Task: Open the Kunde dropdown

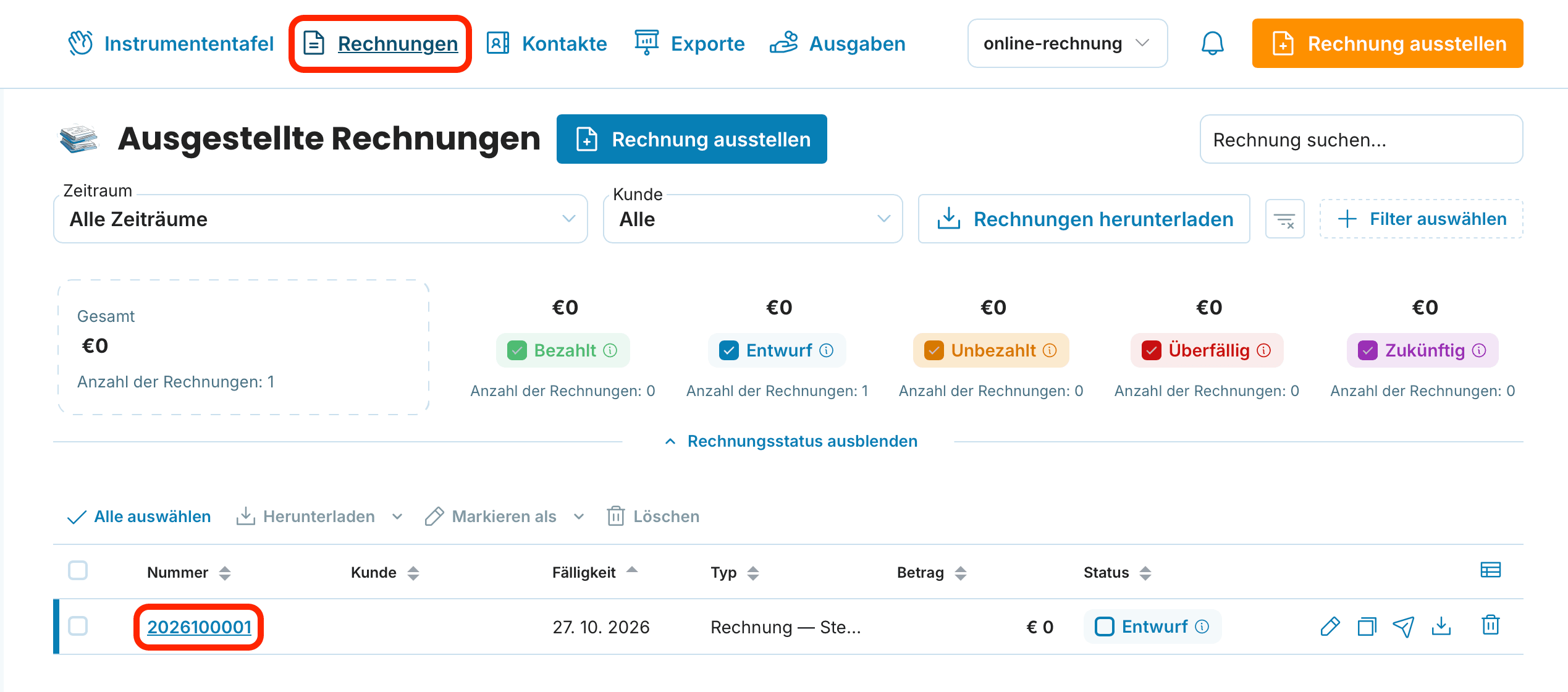Action: pos(752,219)
